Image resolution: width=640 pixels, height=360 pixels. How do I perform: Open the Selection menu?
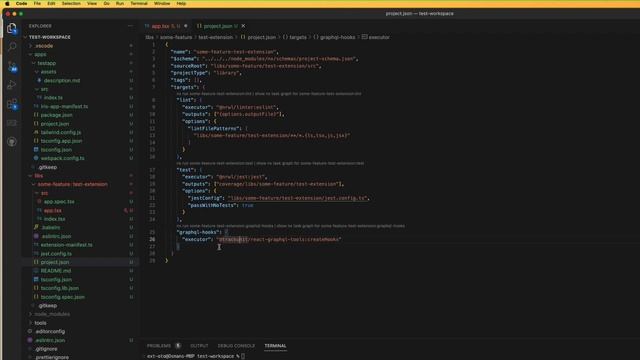(x=71, y=3)
